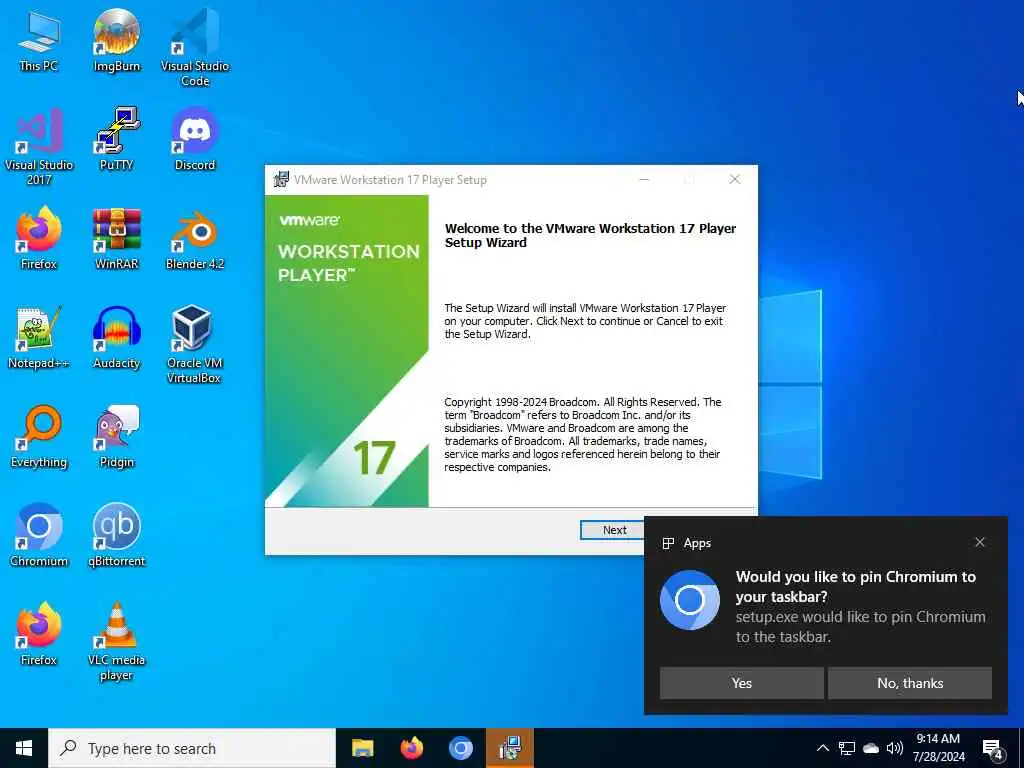The image size is (1024, 768).
Task: Click the Visual Studio 2017 icon
Action: click(x=39, y=146)
